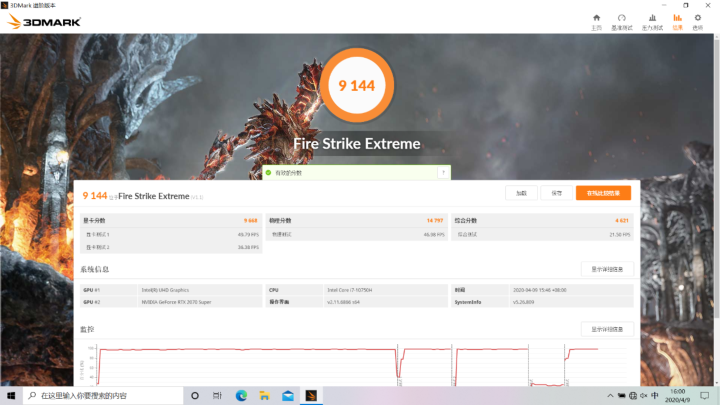Click the Load button beside Save
This screenshot has width=720, height=405.
(x=521, y=193)
